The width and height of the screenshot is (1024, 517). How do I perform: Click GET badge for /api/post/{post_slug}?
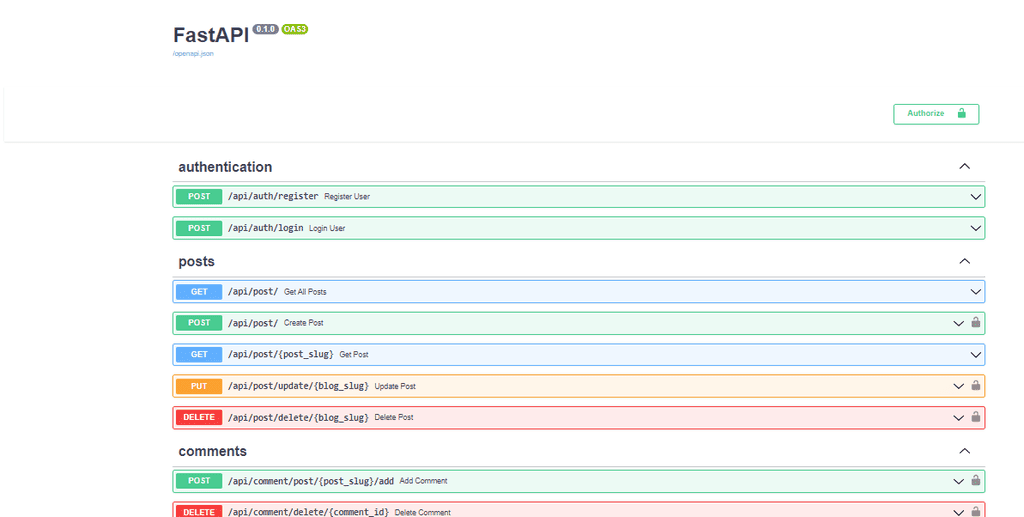[x=199, y=354]
